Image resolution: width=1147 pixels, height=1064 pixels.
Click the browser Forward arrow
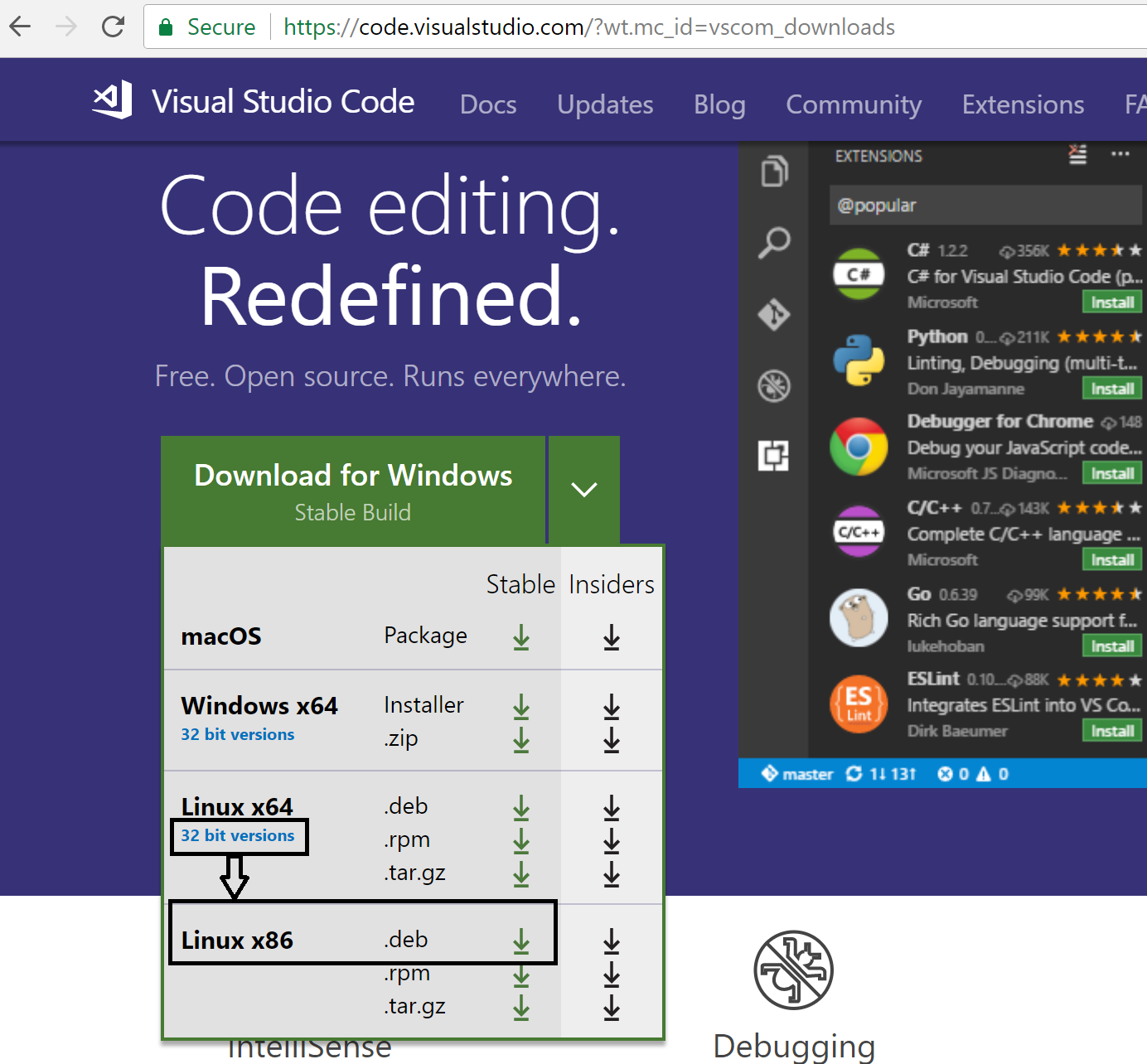click(x=66, y=27)
